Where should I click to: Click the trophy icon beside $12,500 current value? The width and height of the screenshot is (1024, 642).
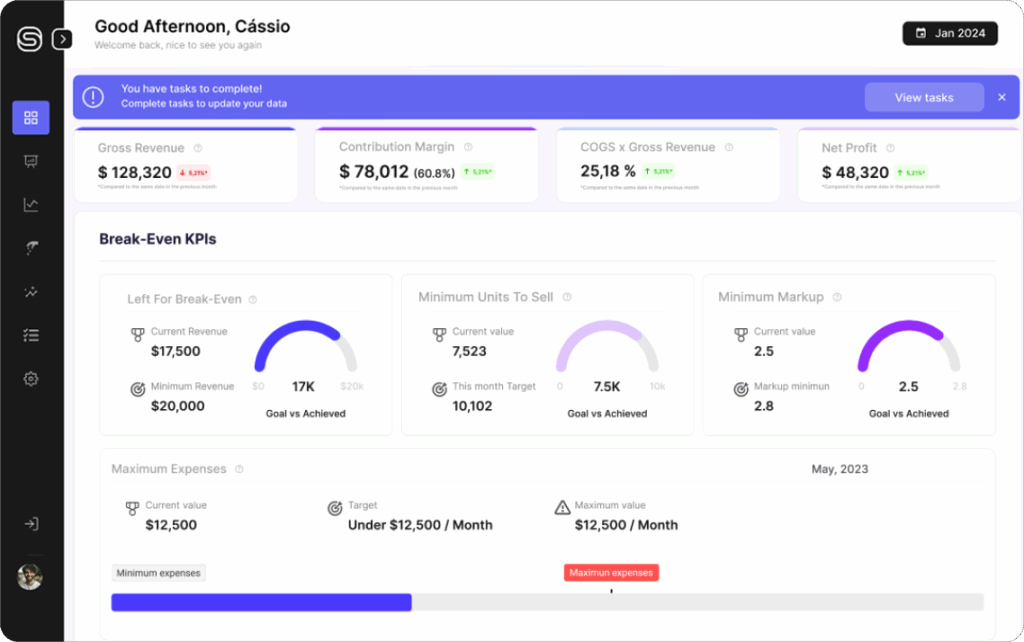133,508
